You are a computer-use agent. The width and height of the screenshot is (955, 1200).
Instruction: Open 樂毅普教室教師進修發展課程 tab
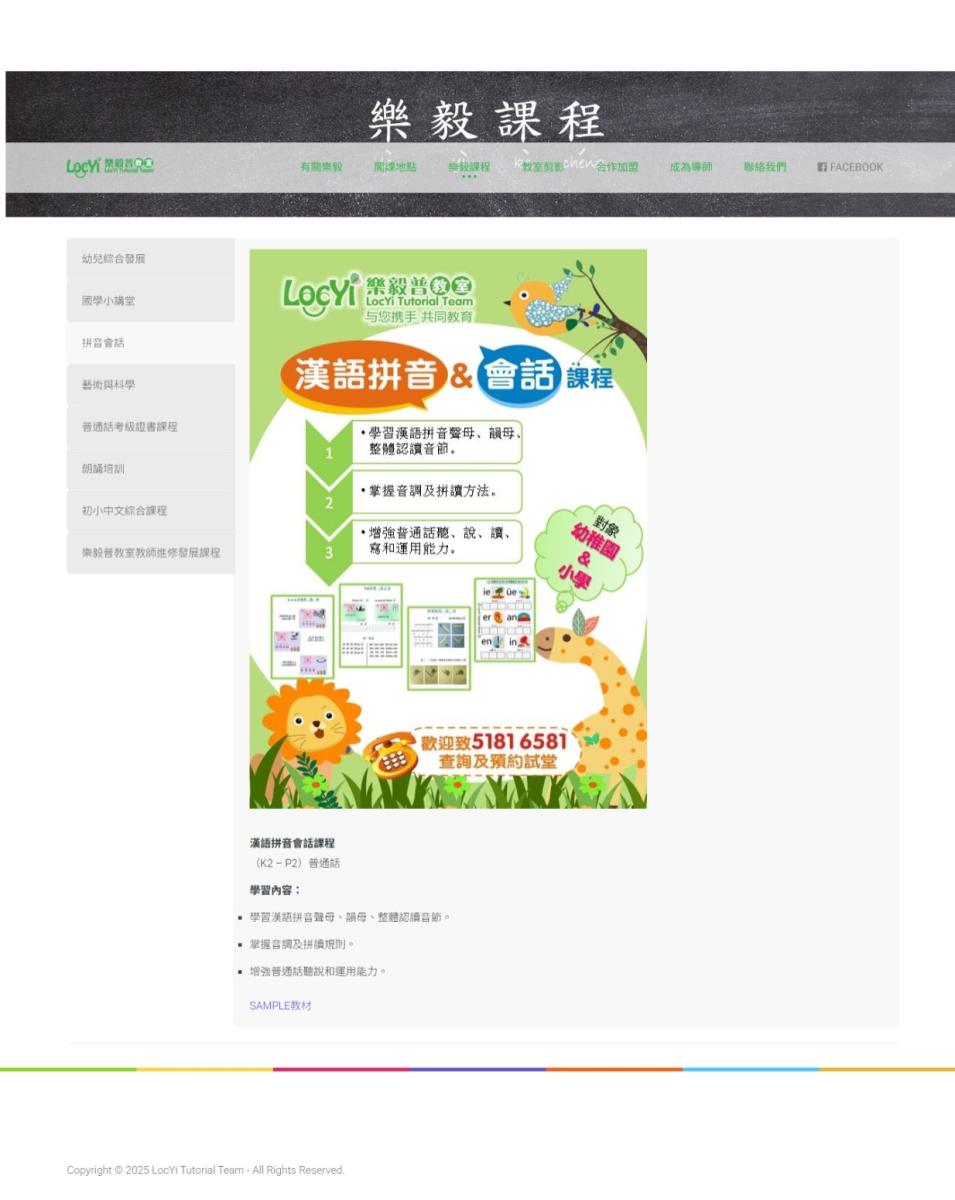(x=150, y=553)
